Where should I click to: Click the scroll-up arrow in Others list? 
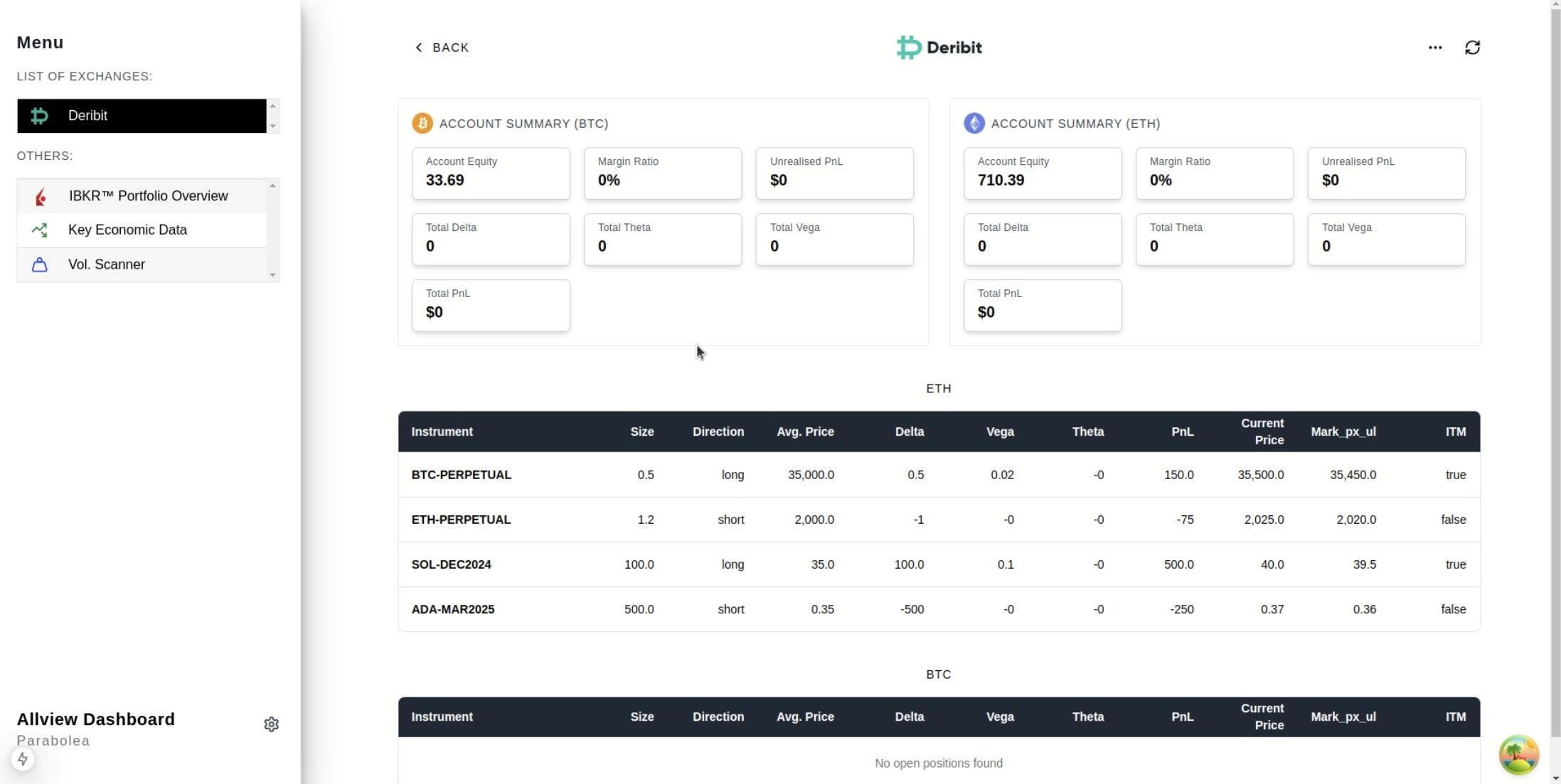(x=272, y=185)
